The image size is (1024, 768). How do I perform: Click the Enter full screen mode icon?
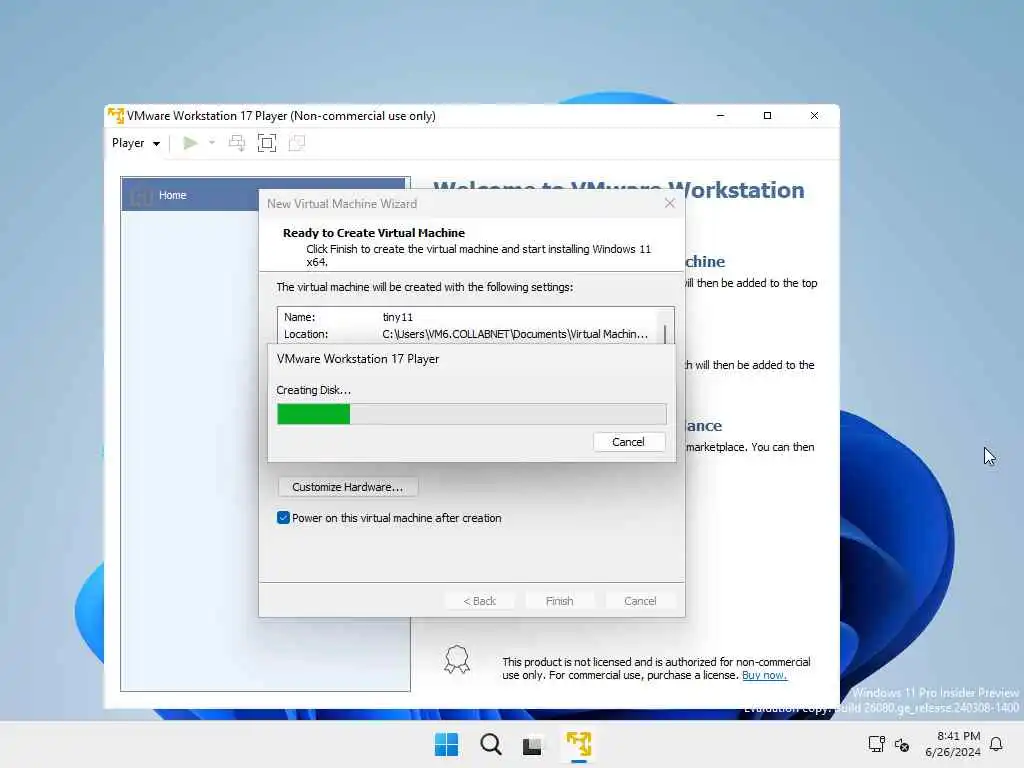[x=267, y=143]
